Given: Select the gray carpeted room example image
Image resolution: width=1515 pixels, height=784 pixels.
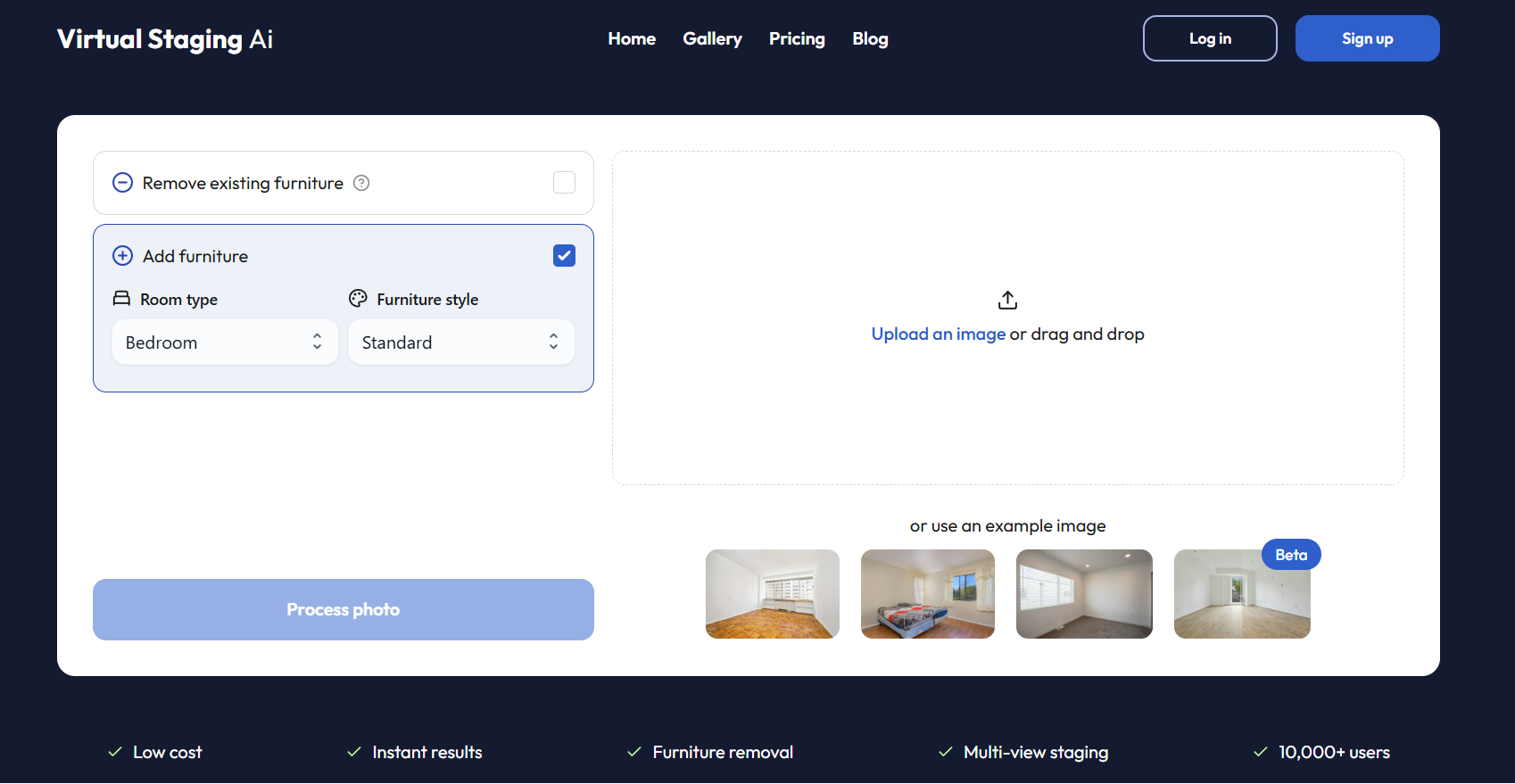Looking at the screenshot, I should (x=1084, y=594).
